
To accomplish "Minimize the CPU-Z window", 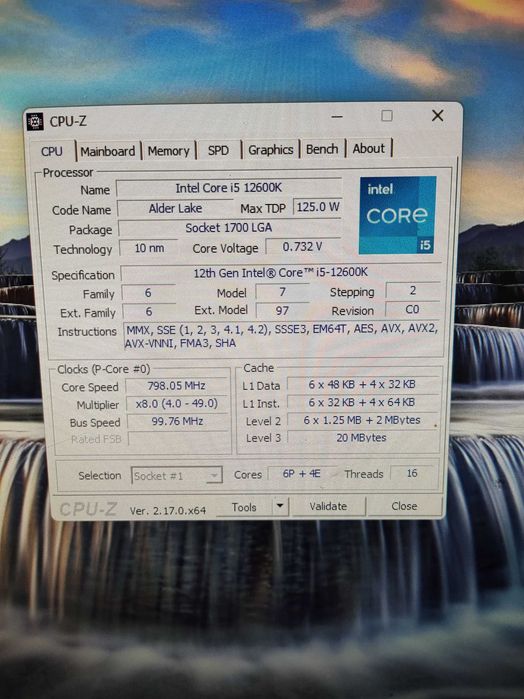I will pos(337,117).
